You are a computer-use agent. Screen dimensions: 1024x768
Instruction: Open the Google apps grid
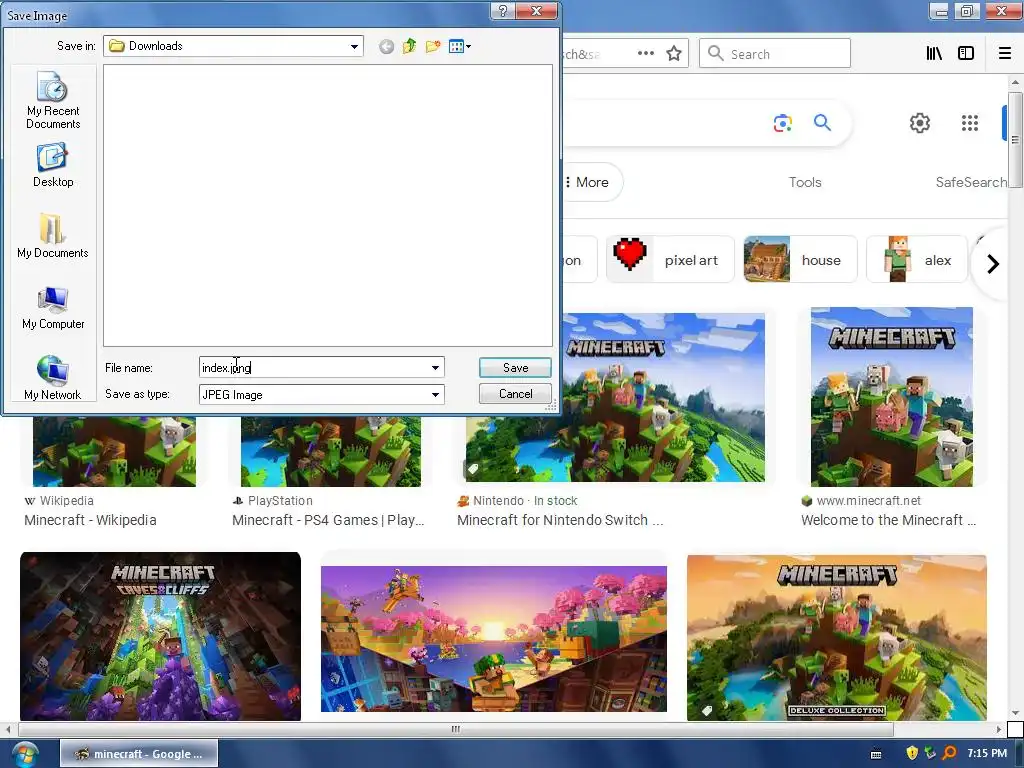(x=970, y=123)
